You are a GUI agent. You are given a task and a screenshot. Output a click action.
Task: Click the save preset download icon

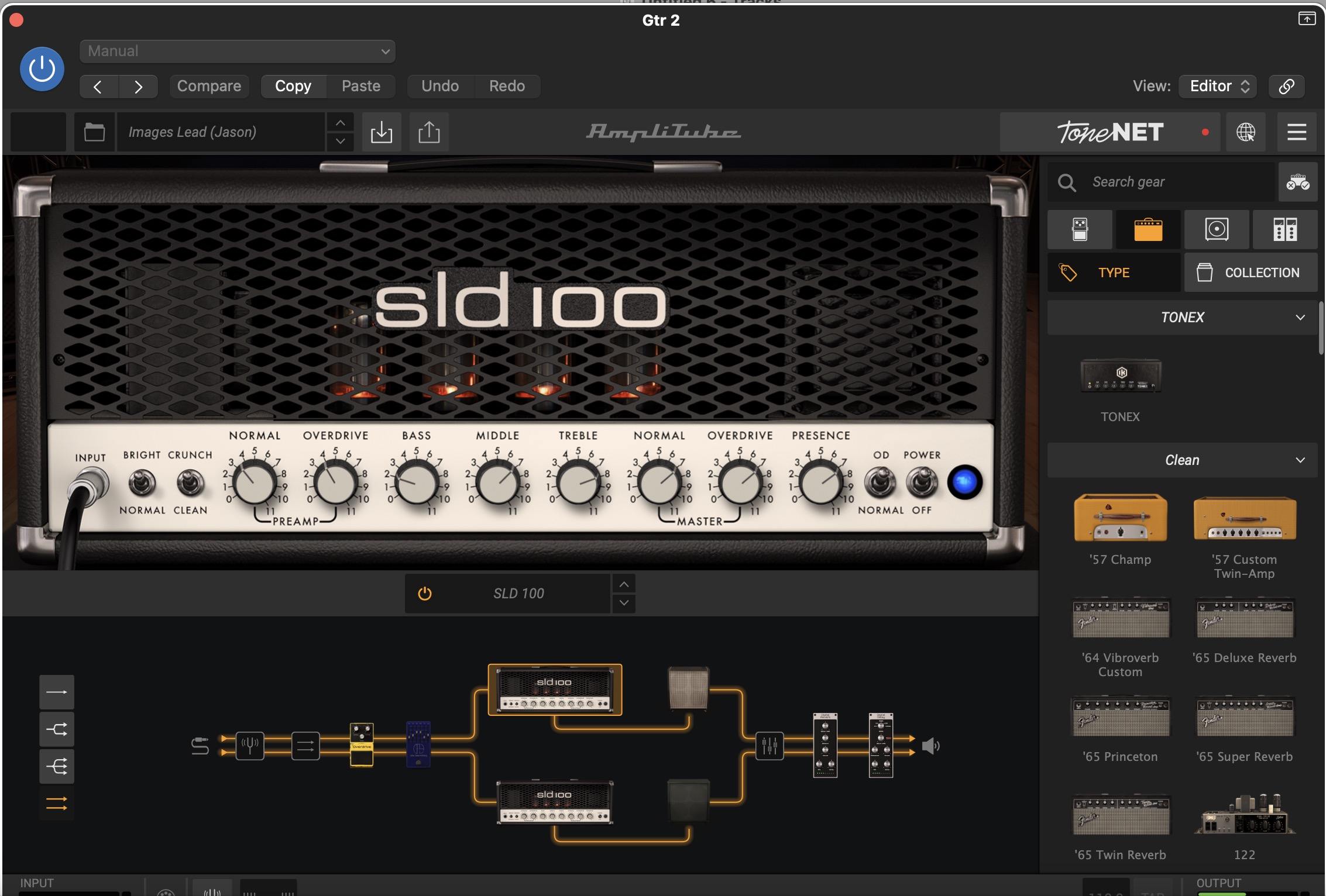[x=382, y=132]
